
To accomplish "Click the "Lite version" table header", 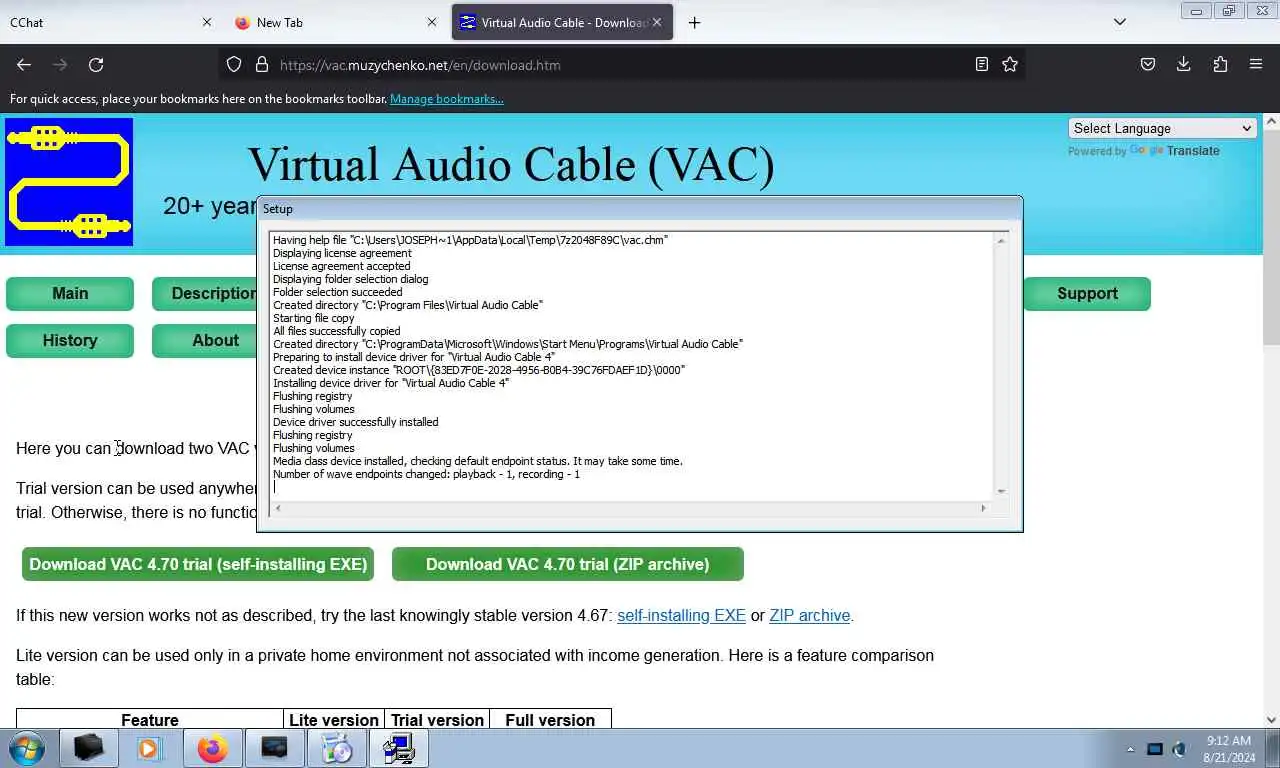I will 334,720.
